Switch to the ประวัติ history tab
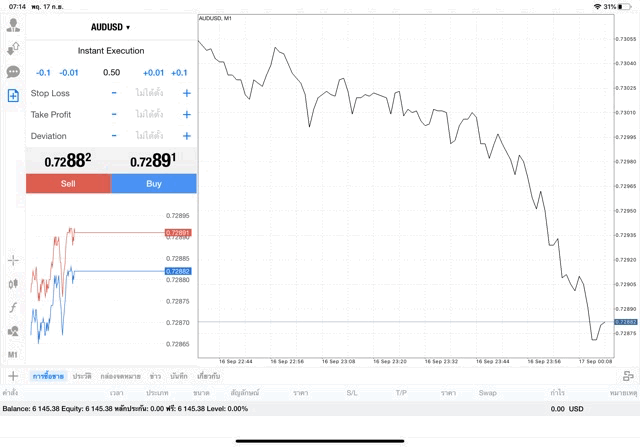 pos(82,376)
